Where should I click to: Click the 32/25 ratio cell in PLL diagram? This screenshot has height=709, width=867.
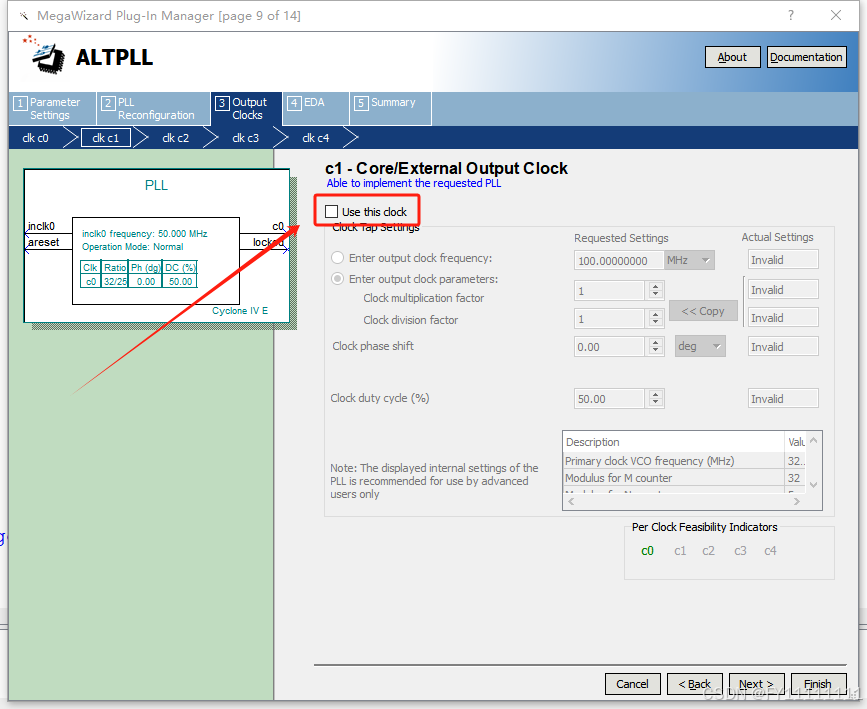tap(115, 281)
